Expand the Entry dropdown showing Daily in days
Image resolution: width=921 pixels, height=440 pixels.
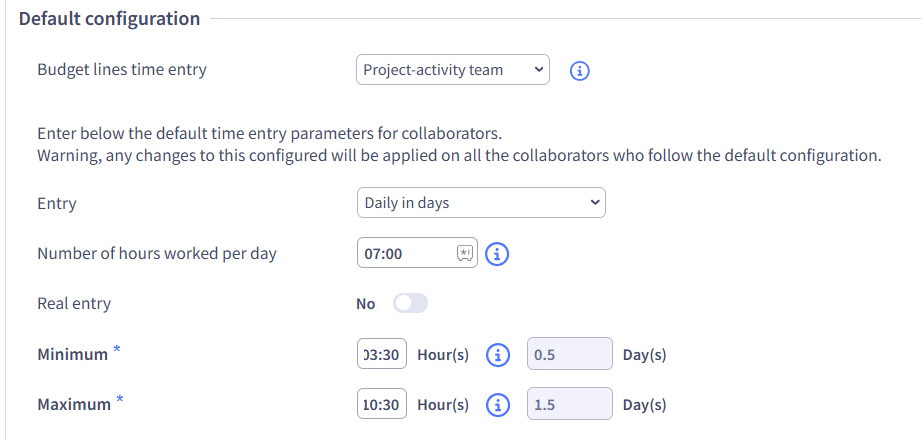coord(481,203)
